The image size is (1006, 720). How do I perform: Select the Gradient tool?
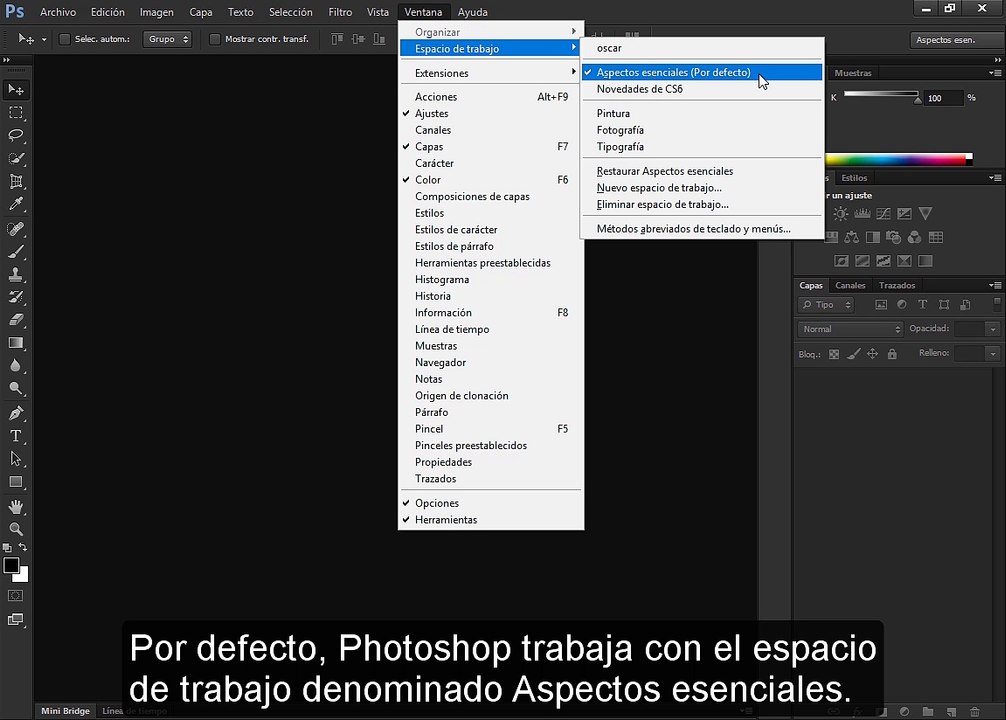click(x=15, y=343)
